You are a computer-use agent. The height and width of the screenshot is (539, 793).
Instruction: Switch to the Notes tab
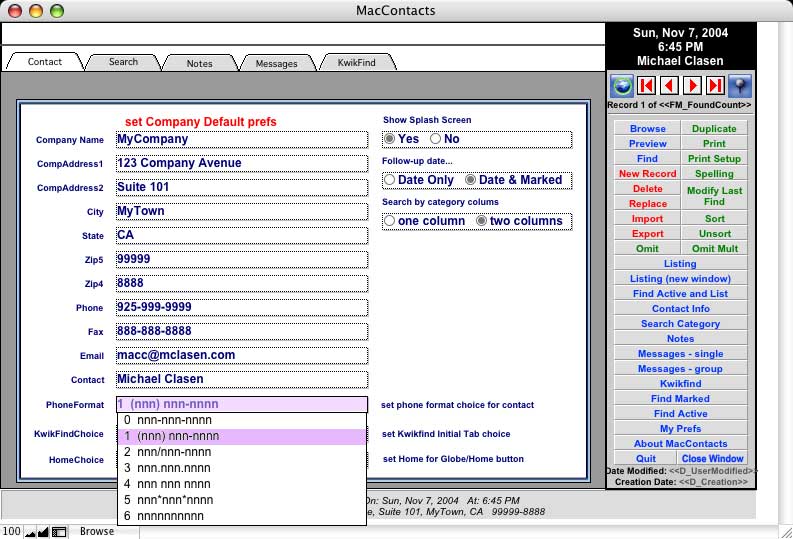pos(199,63)
